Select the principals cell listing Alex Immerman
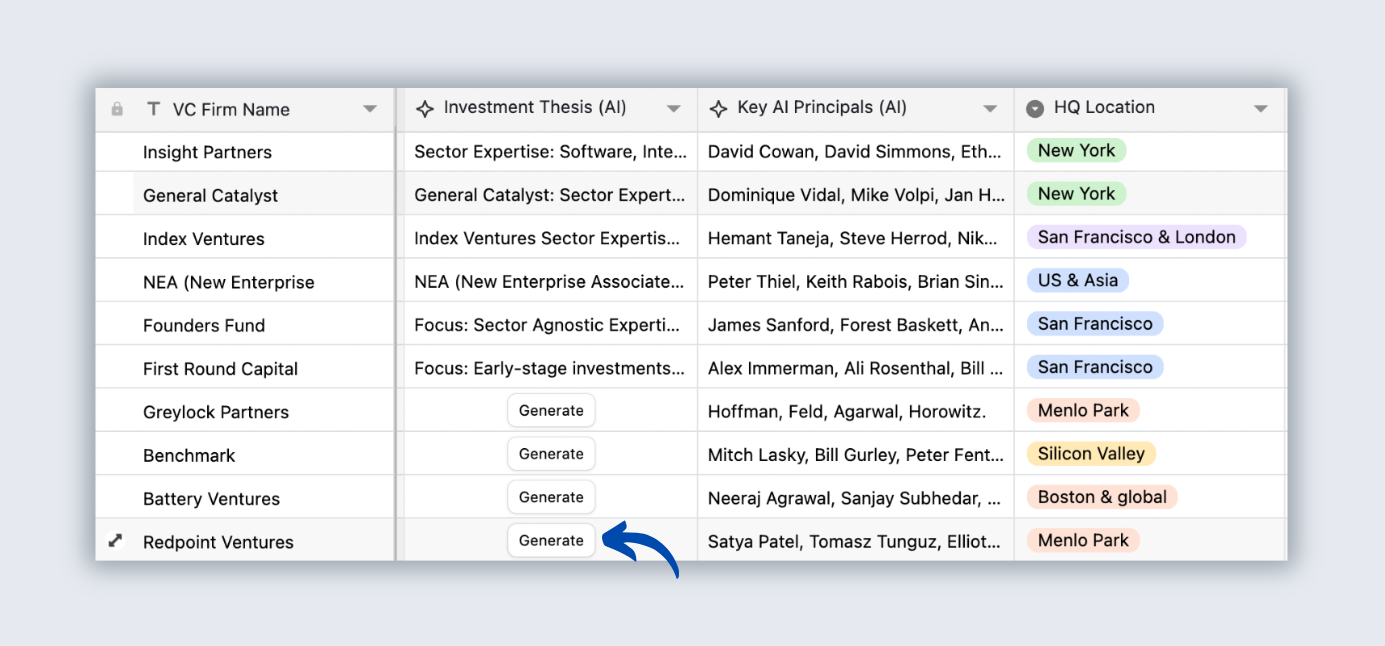This screenshot has height=646, width=1385. click(856, 368)
